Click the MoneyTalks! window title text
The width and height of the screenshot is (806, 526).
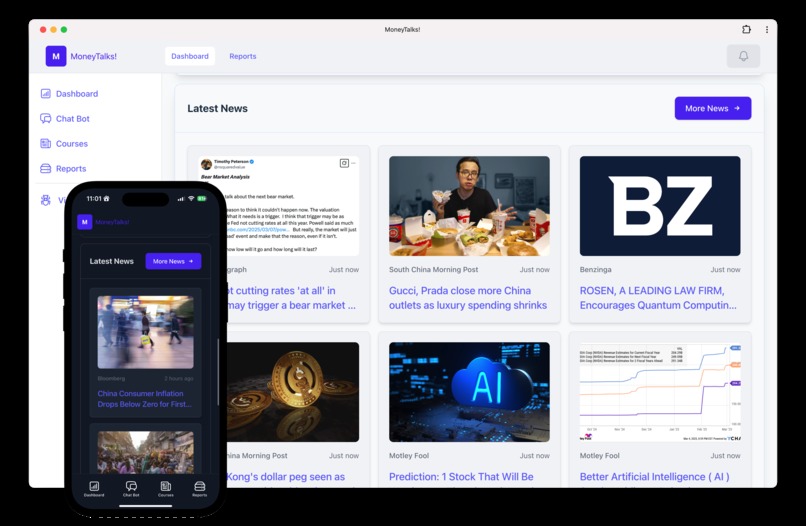pyautogui.click(x=402, y=29)
